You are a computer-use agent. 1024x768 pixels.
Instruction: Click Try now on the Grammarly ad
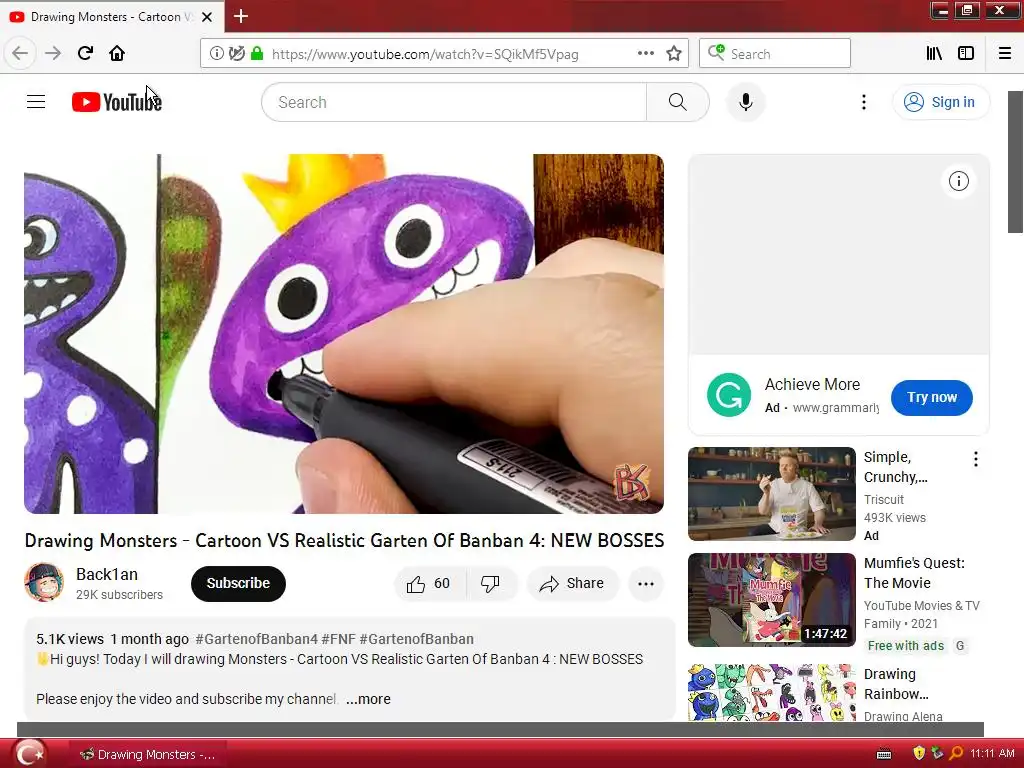pos(932,397)
